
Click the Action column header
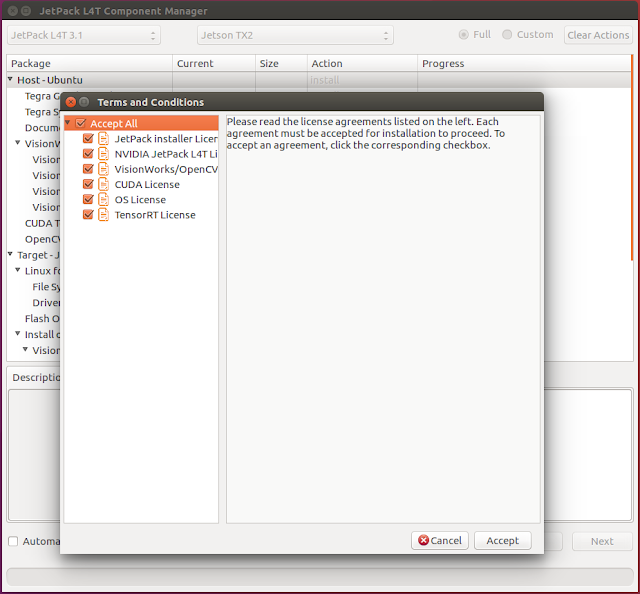(x=362, y=64)
